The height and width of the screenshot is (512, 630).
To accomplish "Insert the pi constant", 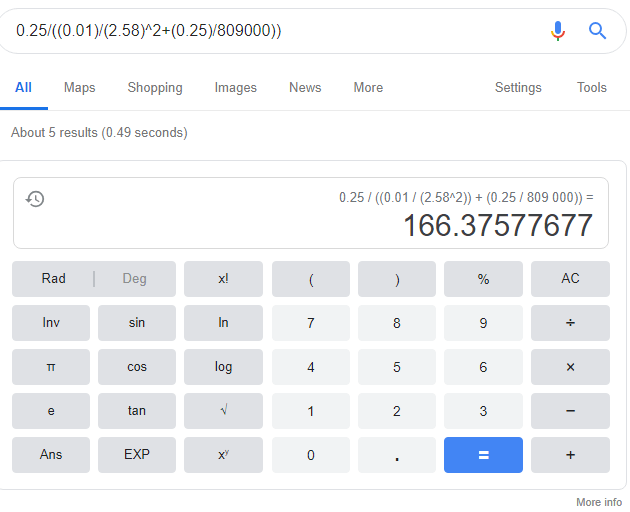I will tap(51, 367).
